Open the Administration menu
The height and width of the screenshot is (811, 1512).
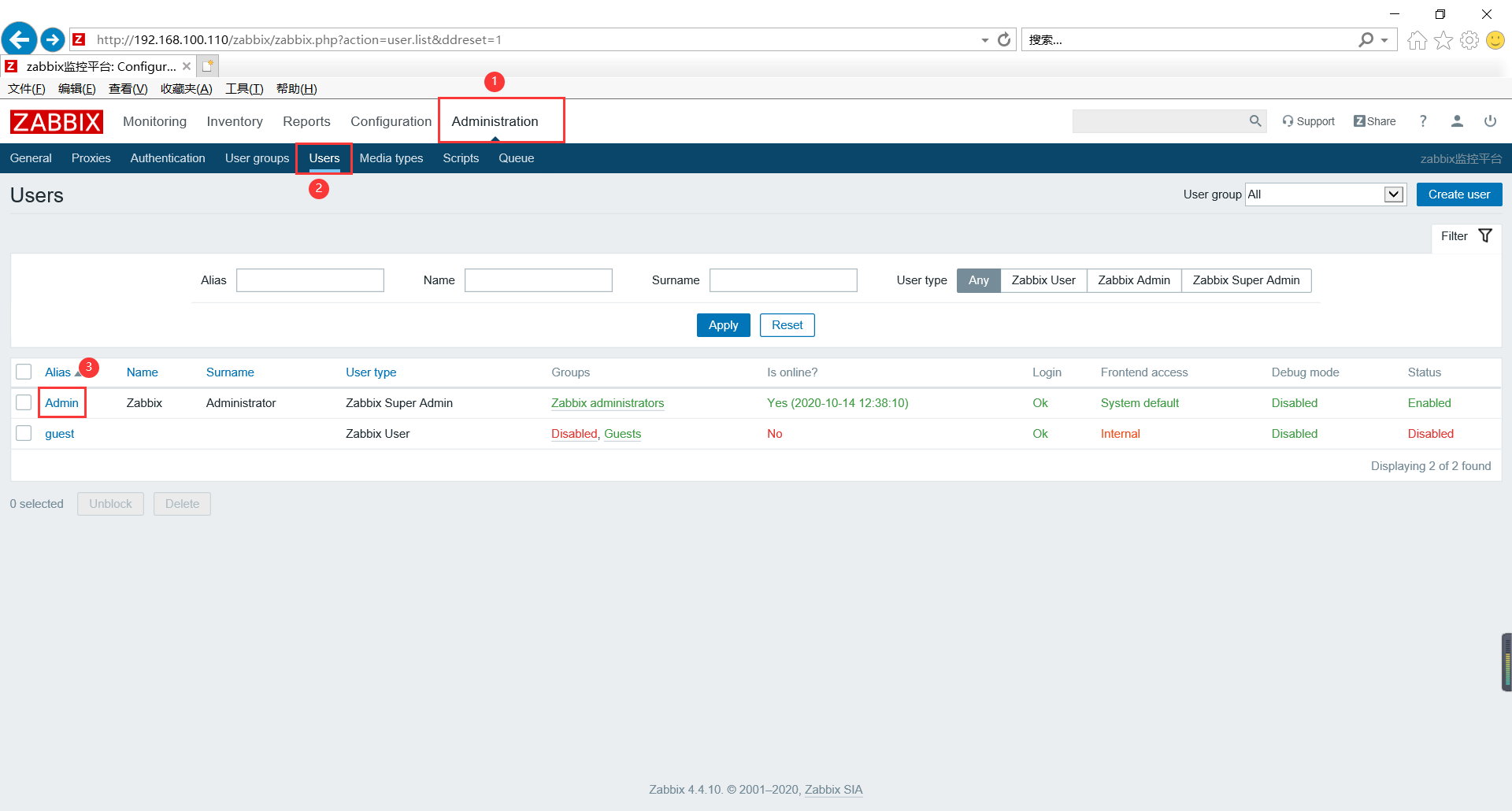tap(495, 121)
